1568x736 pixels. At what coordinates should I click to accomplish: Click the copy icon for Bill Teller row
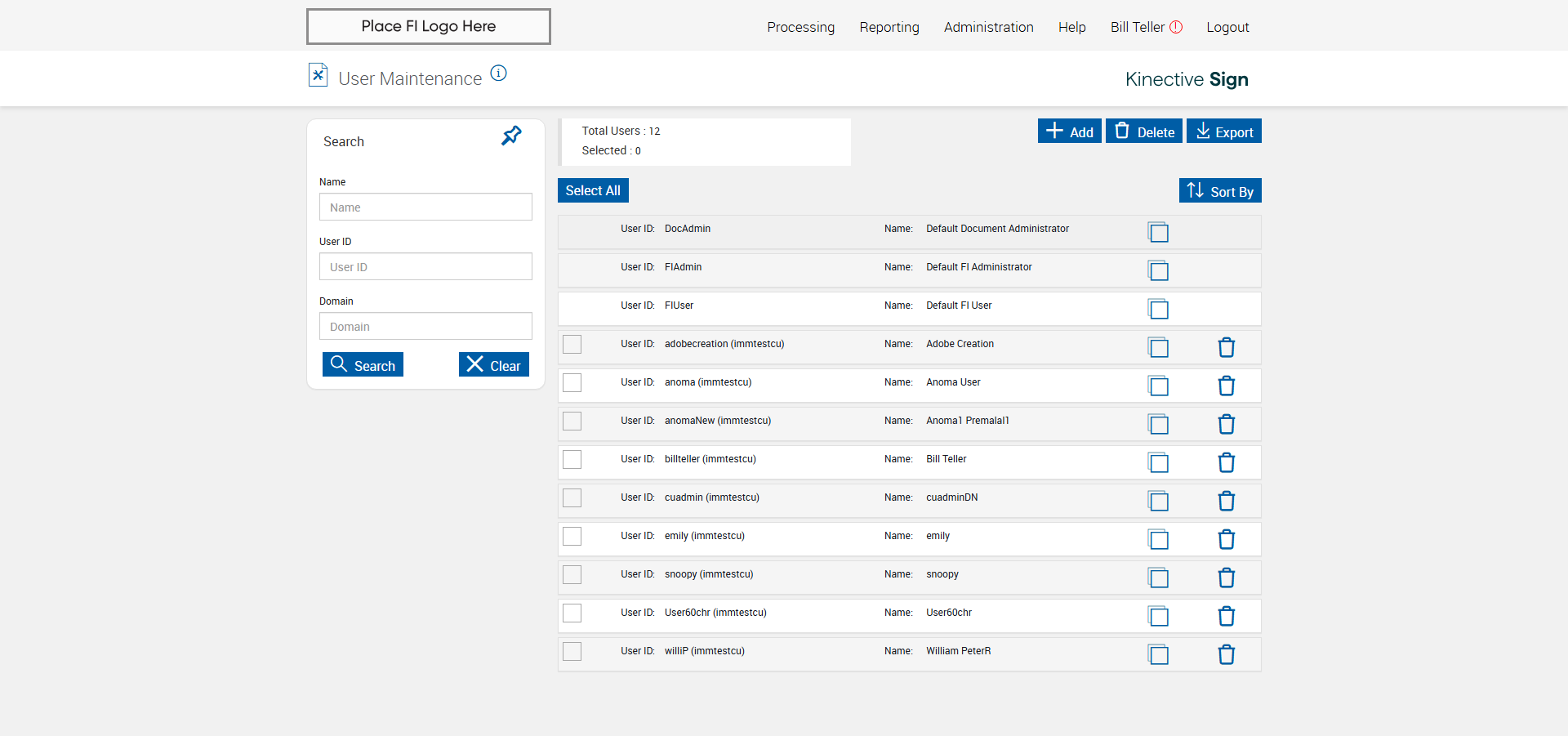[x=1158, y=462]
